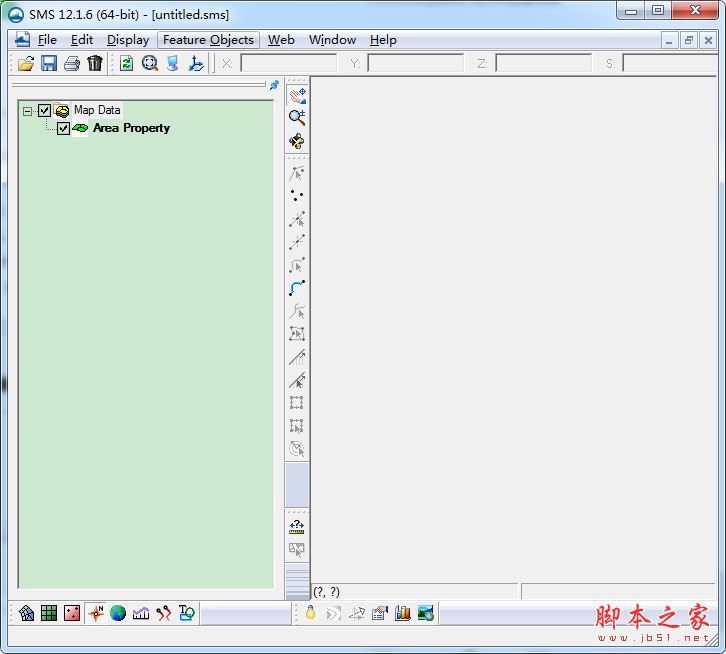Activate the blue Create Feature Arc tool
Viewport: 726px width, 654px height.
[297, 288]
